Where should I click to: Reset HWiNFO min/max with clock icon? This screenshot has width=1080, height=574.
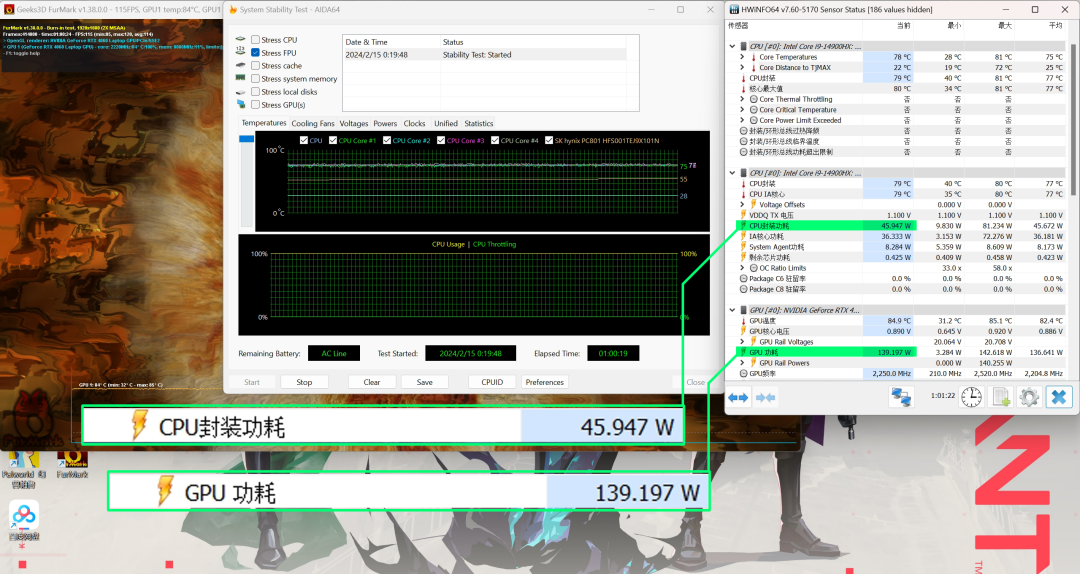click(x=971, y=397)
